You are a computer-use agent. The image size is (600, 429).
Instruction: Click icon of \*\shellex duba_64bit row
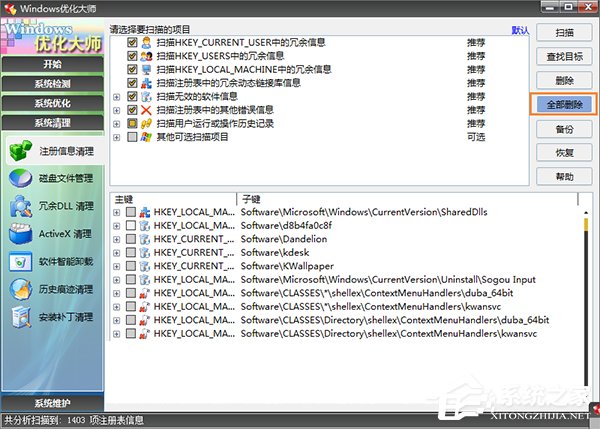tap(144, 293)
